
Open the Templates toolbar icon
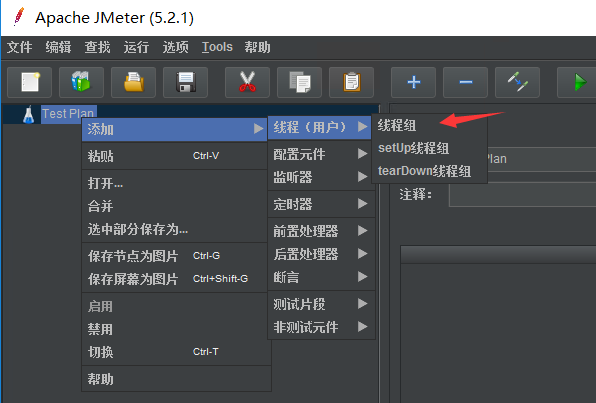[81, 82]
